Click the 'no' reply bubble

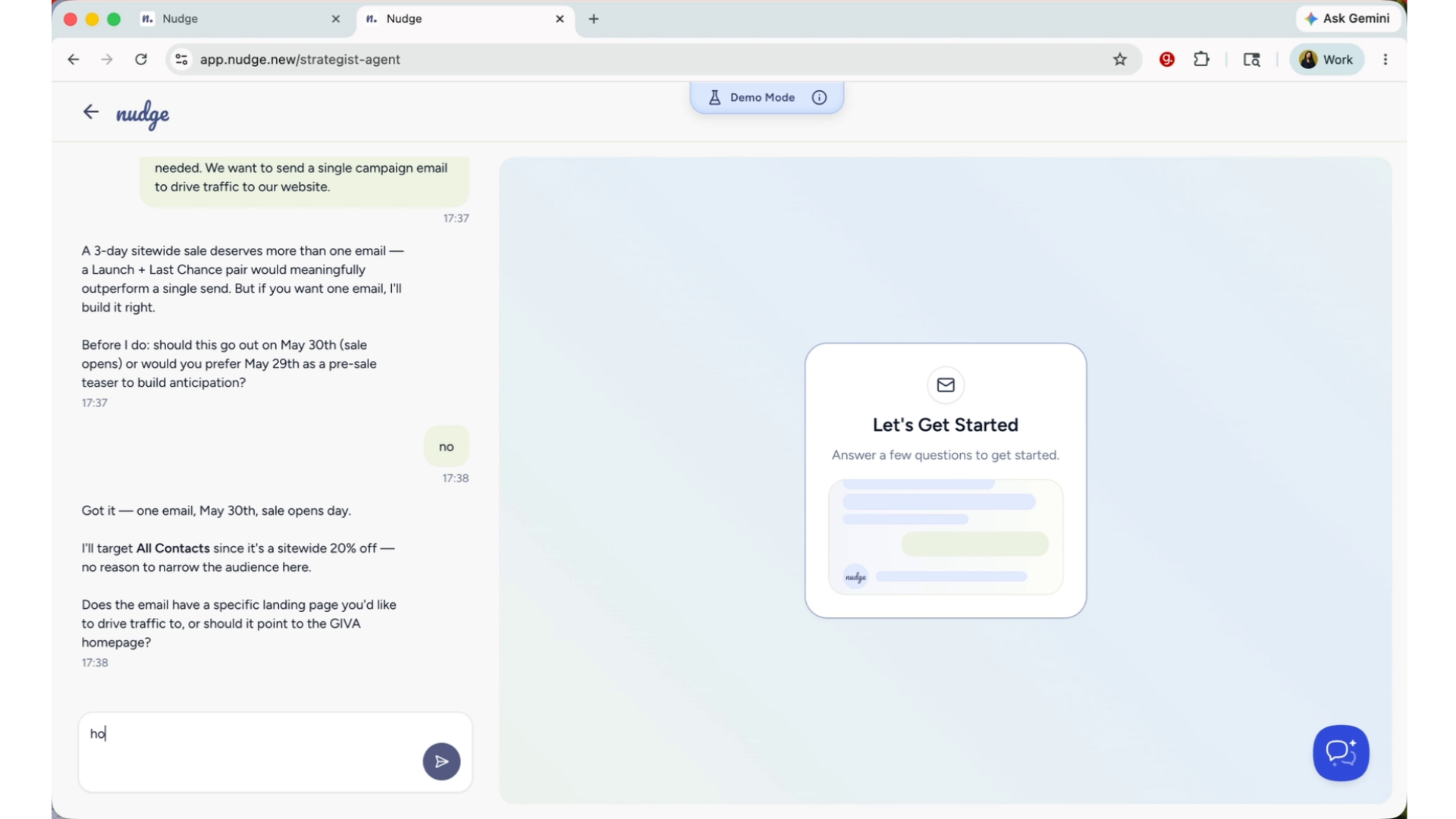point(447,447)
